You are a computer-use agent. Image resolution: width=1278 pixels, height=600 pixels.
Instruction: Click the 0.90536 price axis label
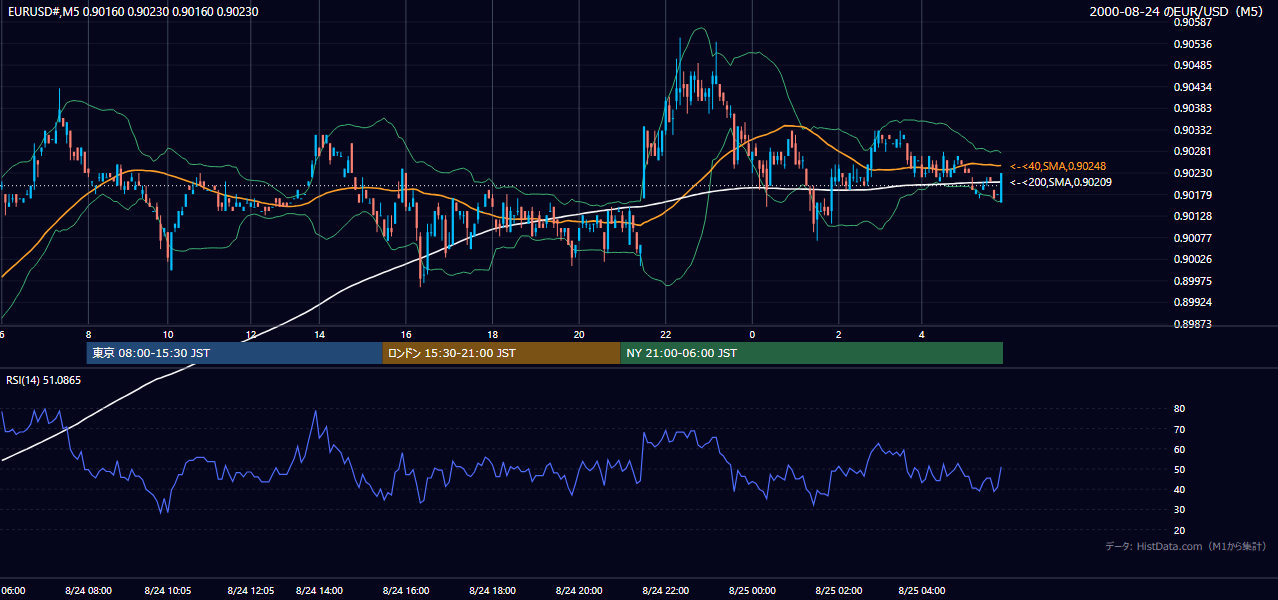coord(1193,44)
